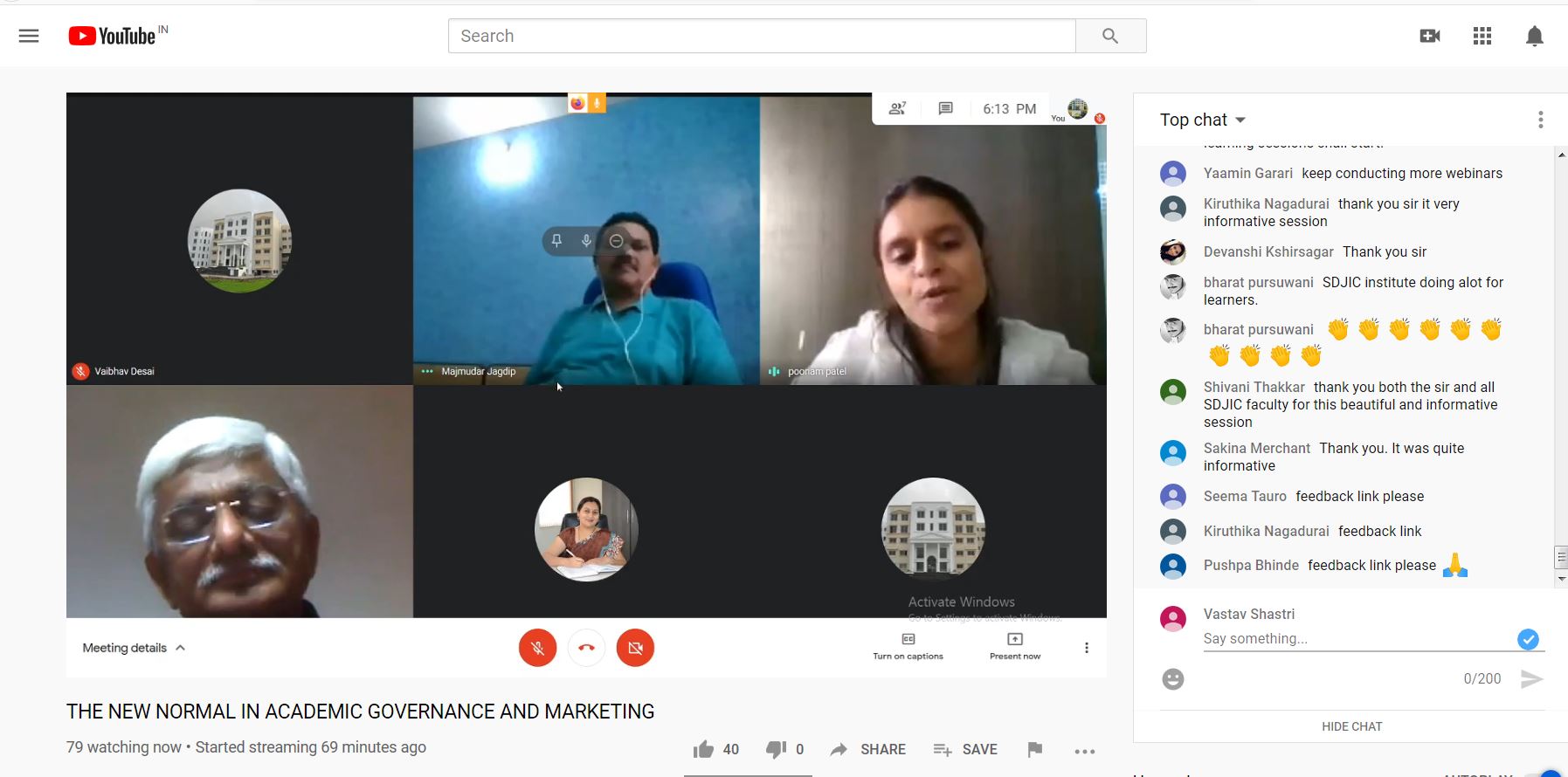Click the chat scrollbar down arrow

coord(1561,579)
